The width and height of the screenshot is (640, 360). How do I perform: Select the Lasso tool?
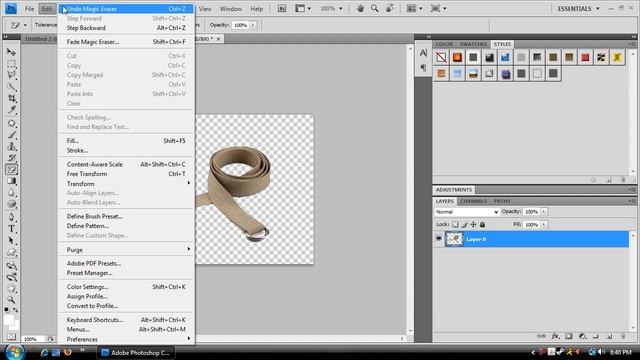(x=11, y=75)
